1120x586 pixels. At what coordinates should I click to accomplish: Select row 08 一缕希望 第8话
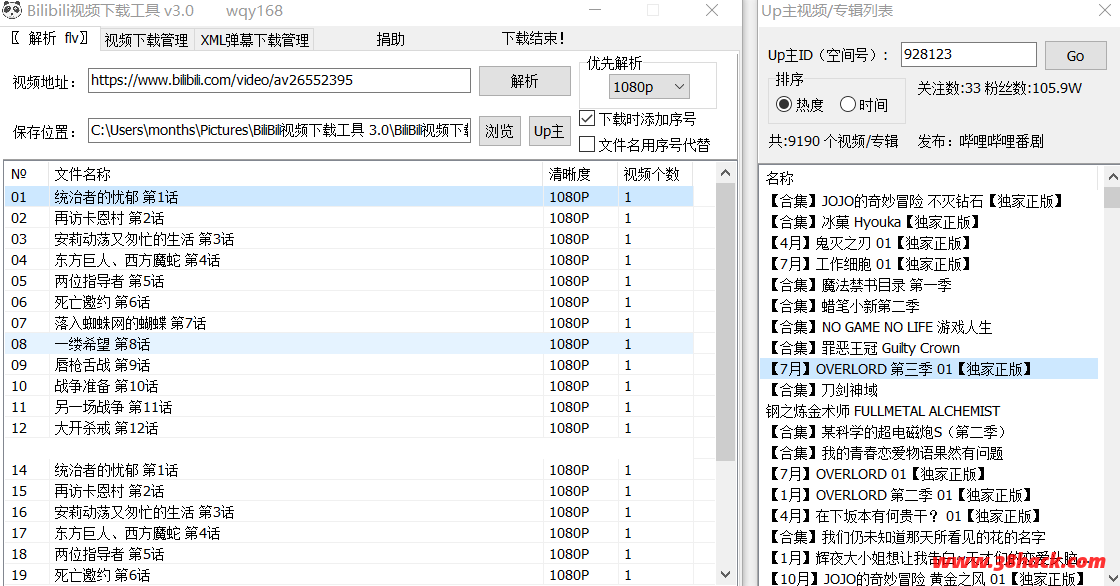[349, 344]
